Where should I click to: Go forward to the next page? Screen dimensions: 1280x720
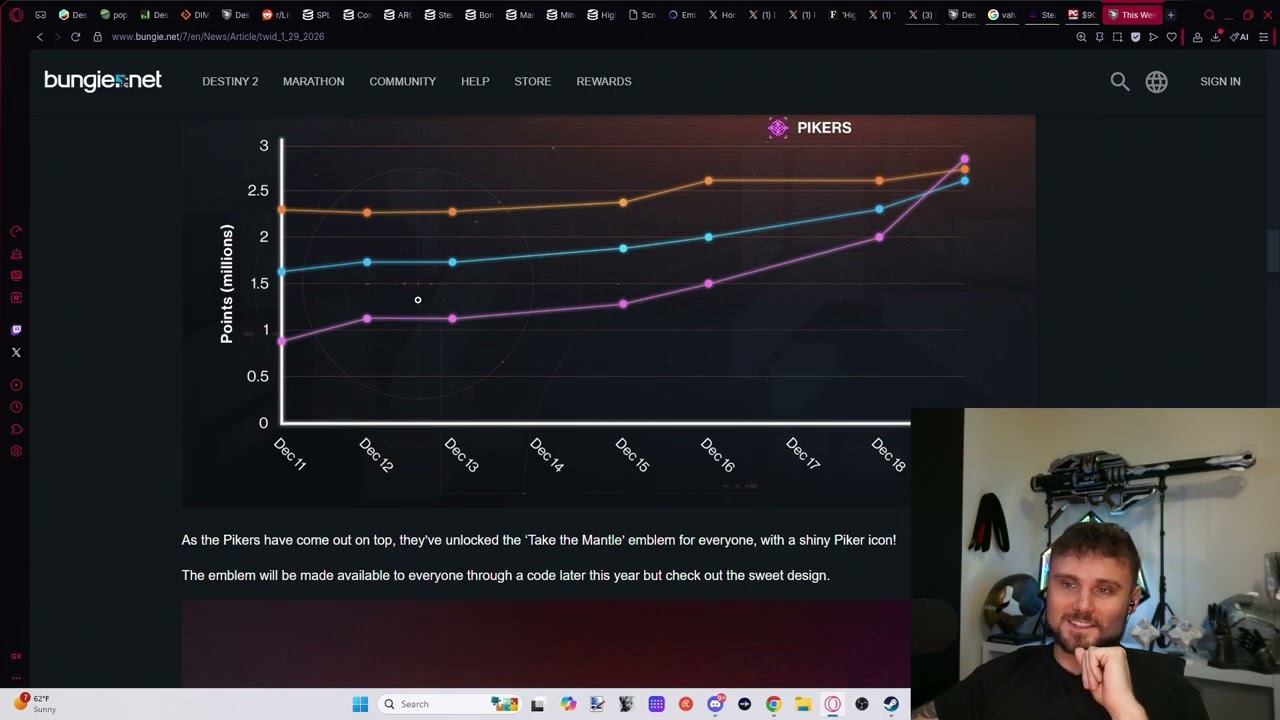coord(57,37)
